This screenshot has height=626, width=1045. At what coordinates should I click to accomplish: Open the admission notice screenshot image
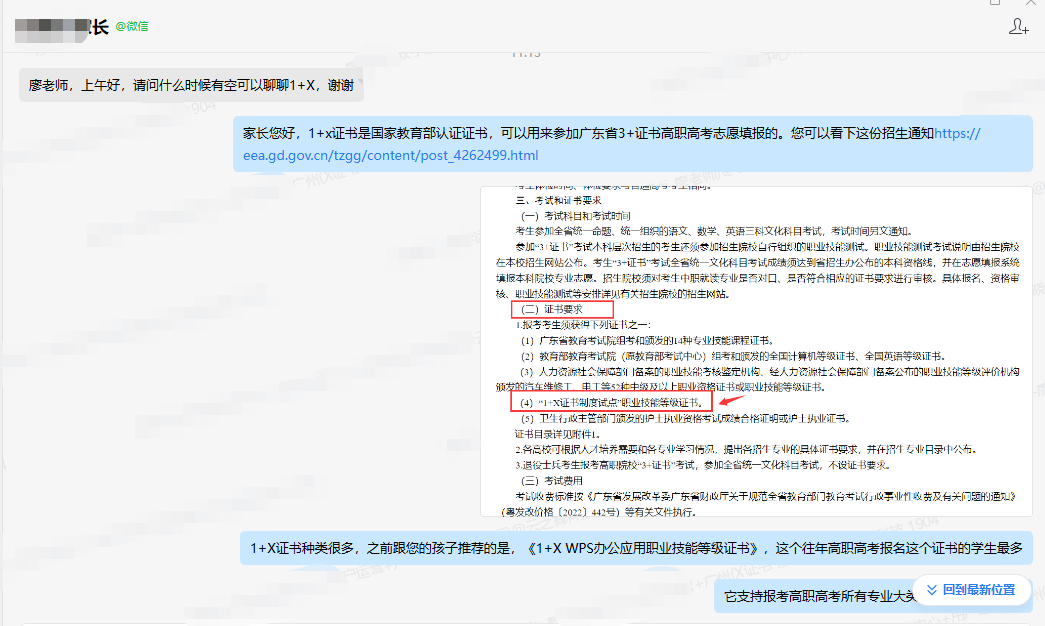[x=756, y=351]
